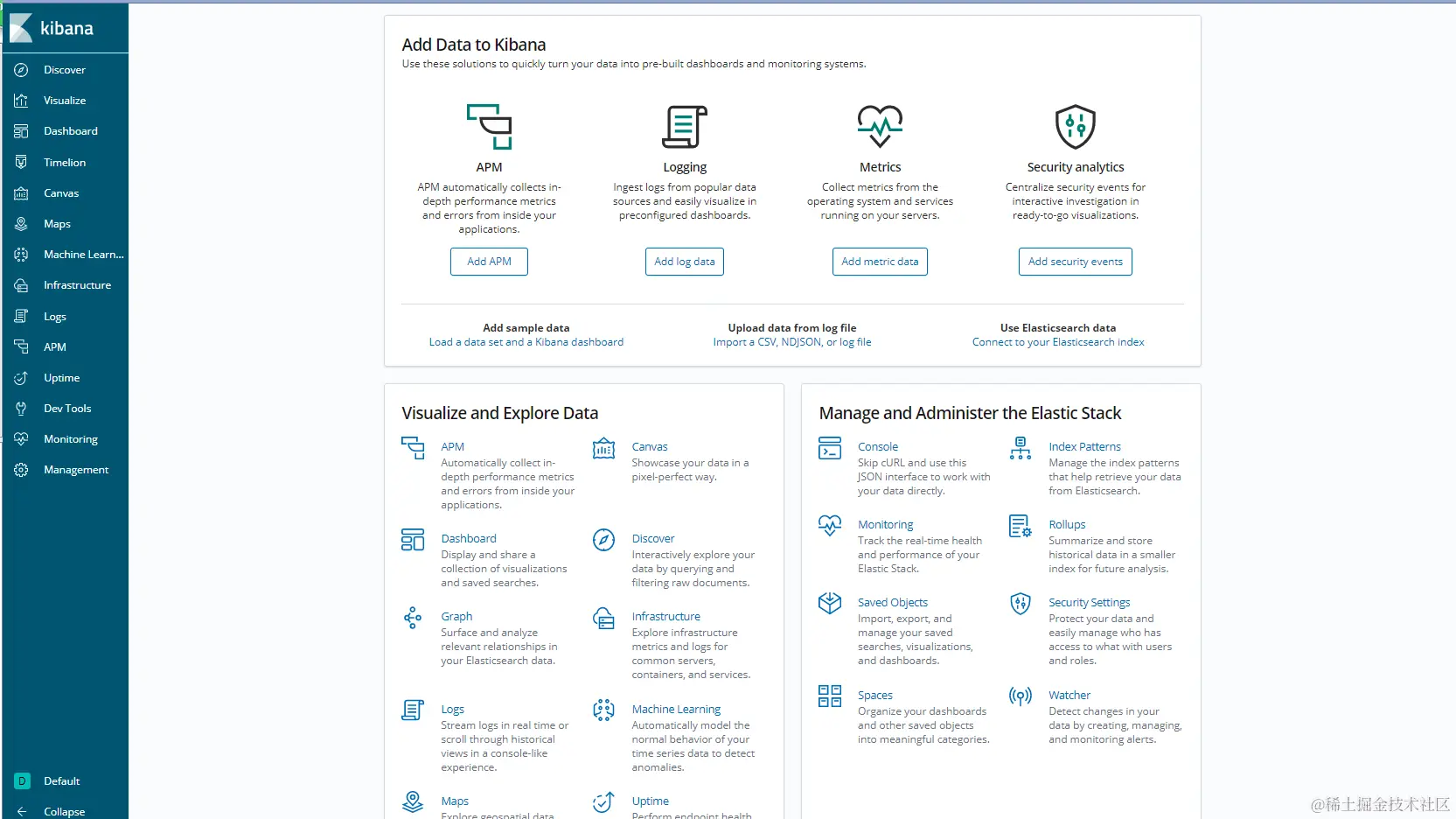Viewport: 1456px width, 819px height.
Task: Open APM via its sidebar icon
Action: point(21,347)
